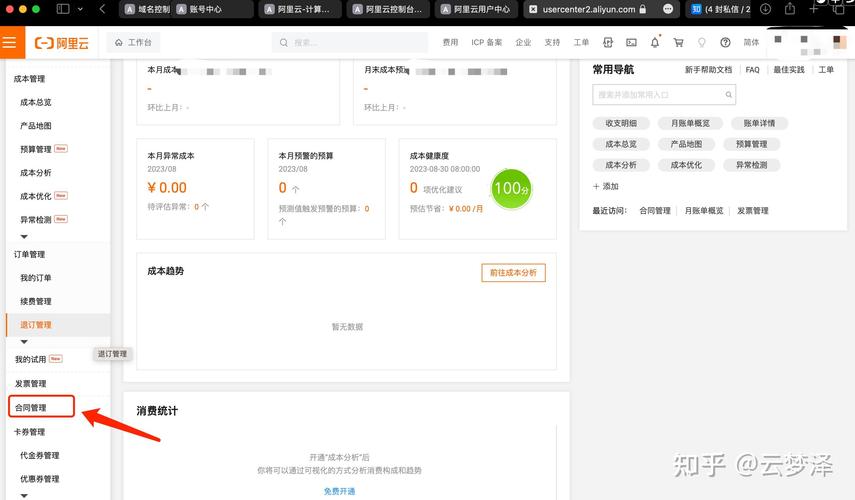Image resolution: width=855 pixels, height=500 pixels.
Task: Open 新手帮助文档 link
Action: coord(708,70)
